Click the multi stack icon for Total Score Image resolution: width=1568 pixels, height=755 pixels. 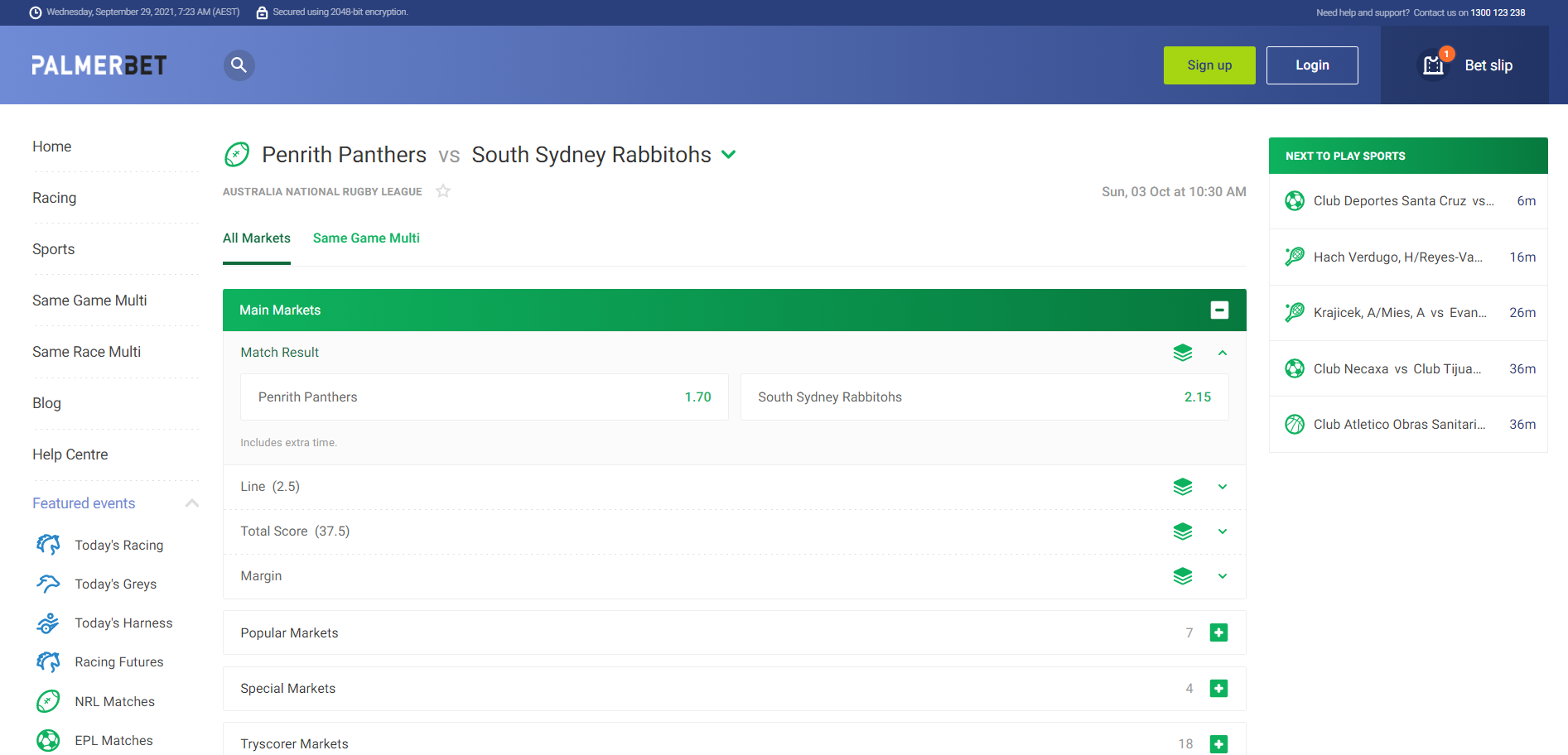click(x=1183, y=531)
